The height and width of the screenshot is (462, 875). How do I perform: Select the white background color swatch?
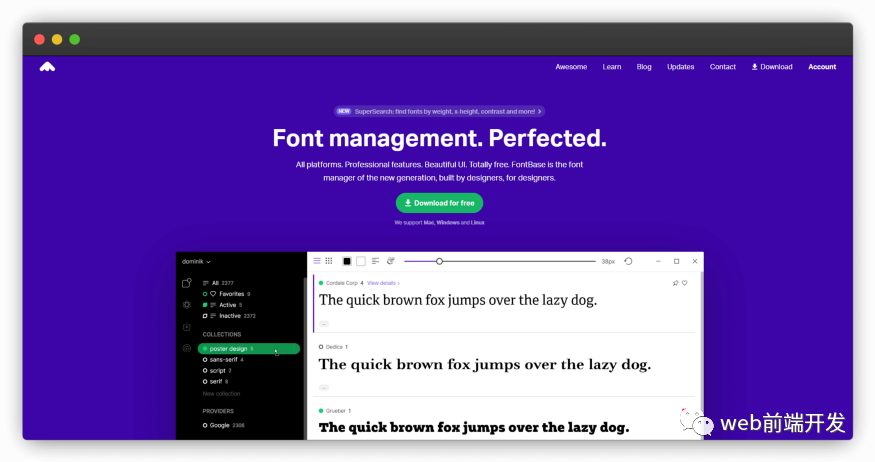(361, 261)
